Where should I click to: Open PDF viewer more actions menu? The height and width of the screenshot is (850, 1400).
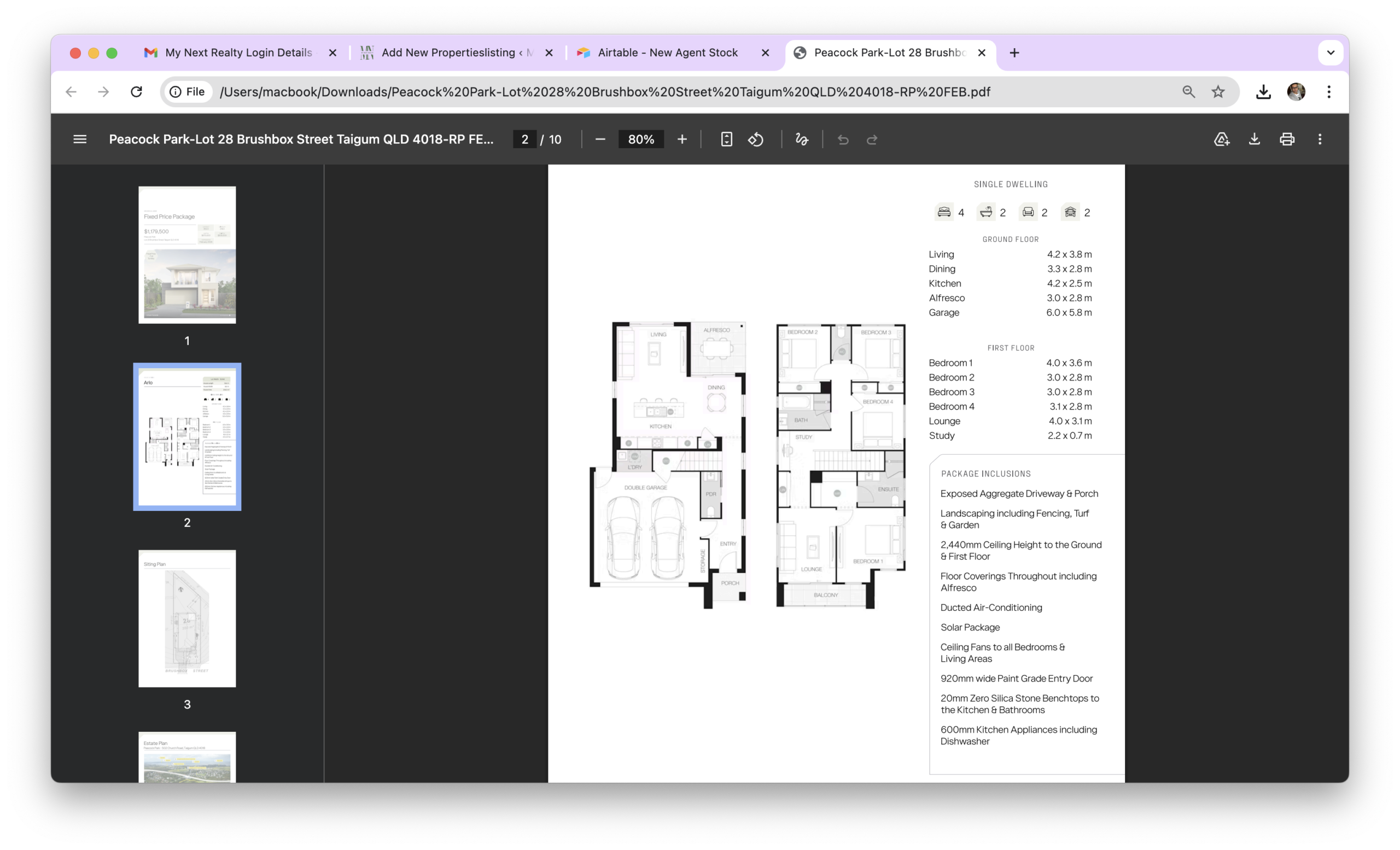1320,139
